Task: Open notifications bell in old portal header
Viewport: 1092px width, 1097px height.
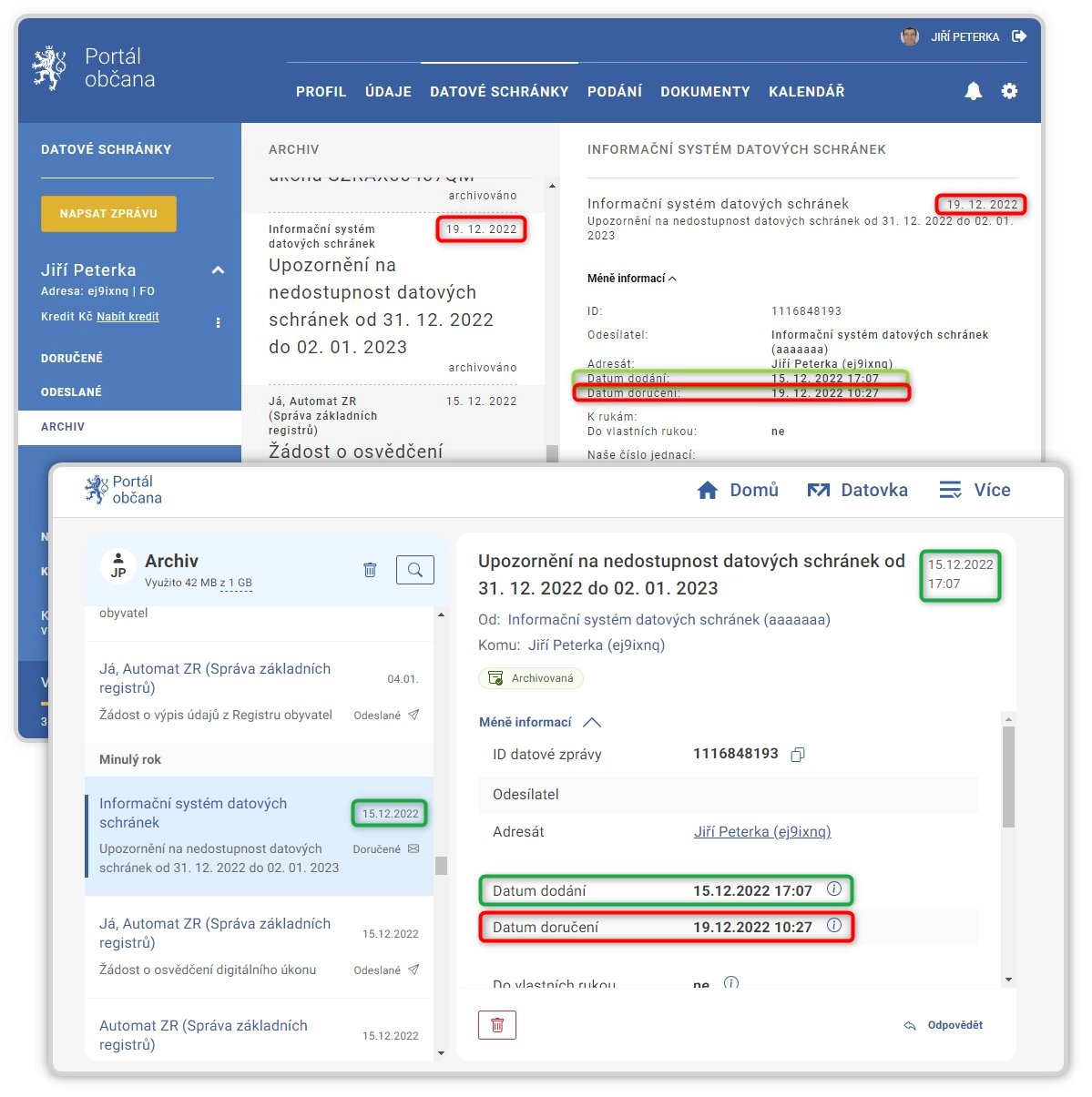Action: (974, 91)
